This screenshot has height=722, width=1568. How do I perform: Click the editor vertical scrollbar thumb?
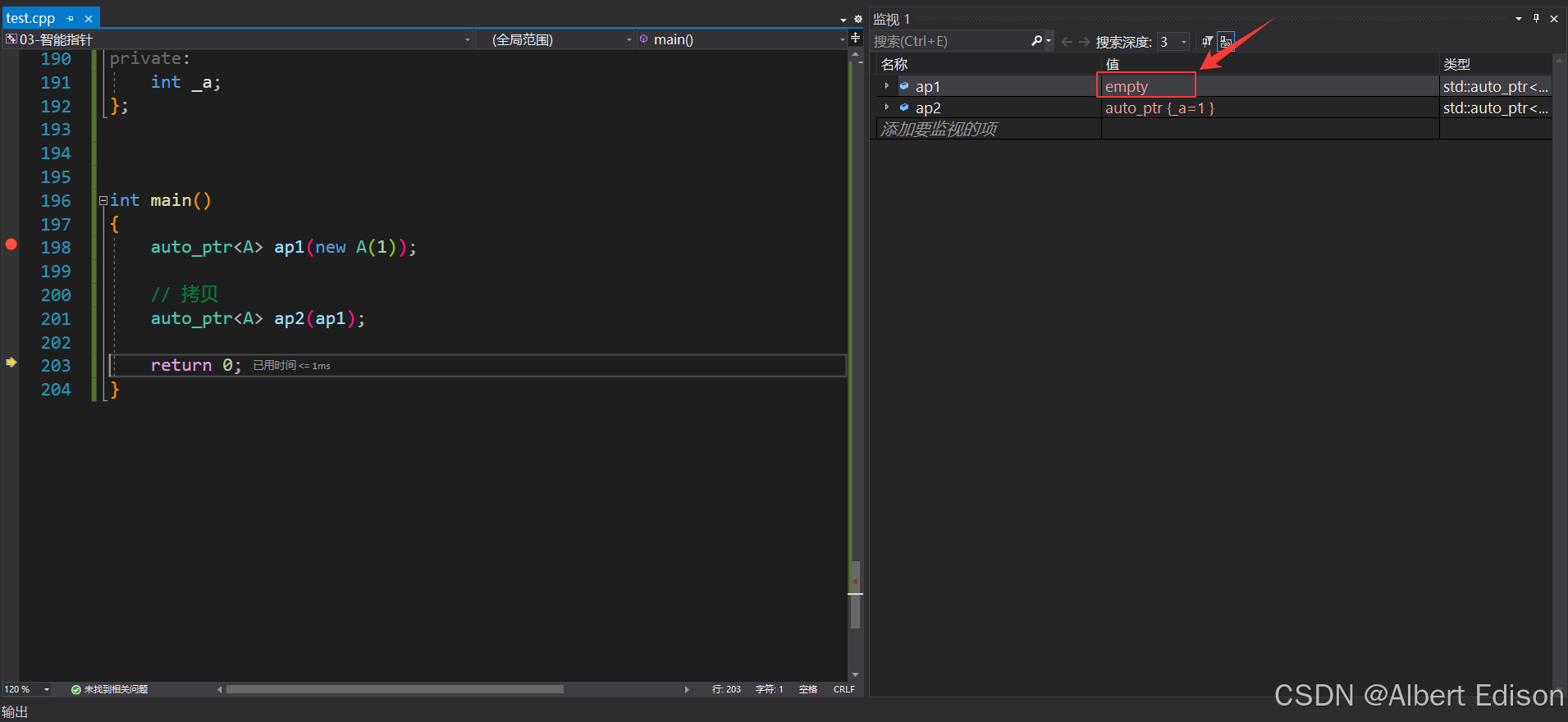pyautogui.click(x=856, y=595)
